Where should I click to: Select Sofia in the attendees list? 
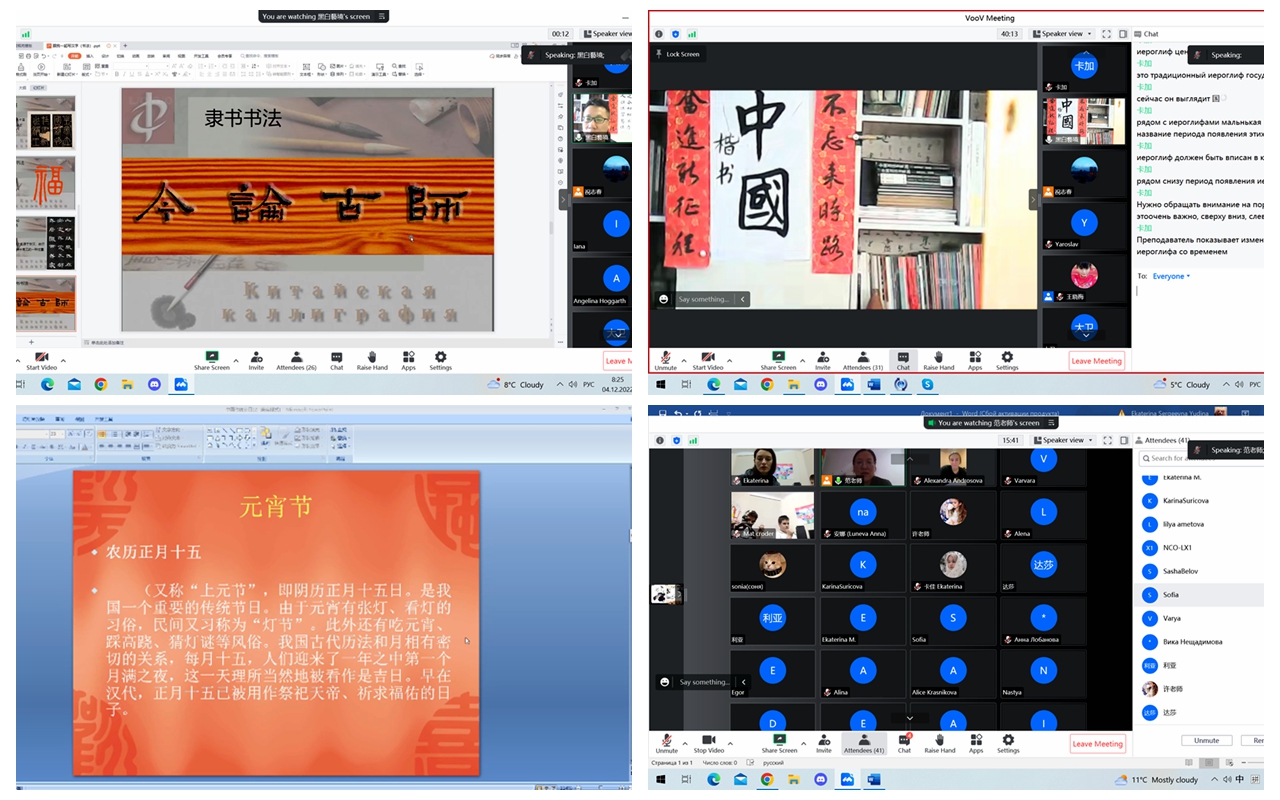(1170, 595)
